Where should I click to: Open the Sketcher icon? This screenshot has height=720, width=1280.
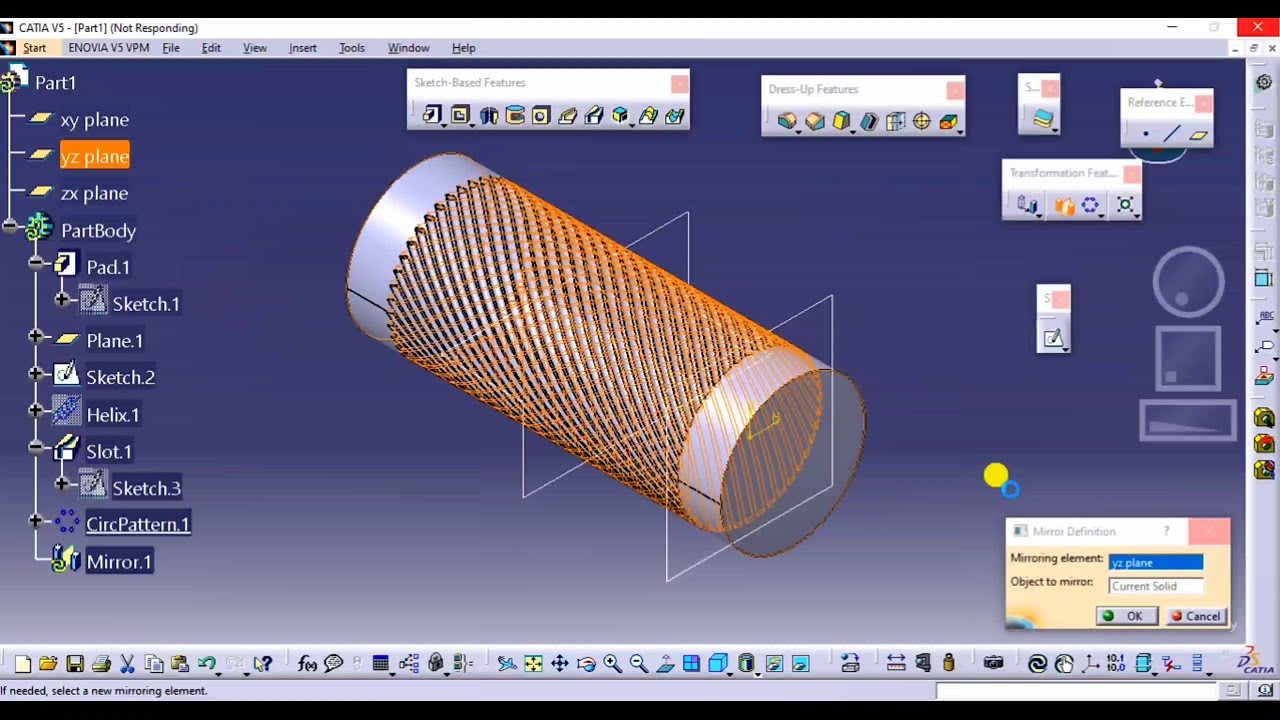(x=1053, y=338)
